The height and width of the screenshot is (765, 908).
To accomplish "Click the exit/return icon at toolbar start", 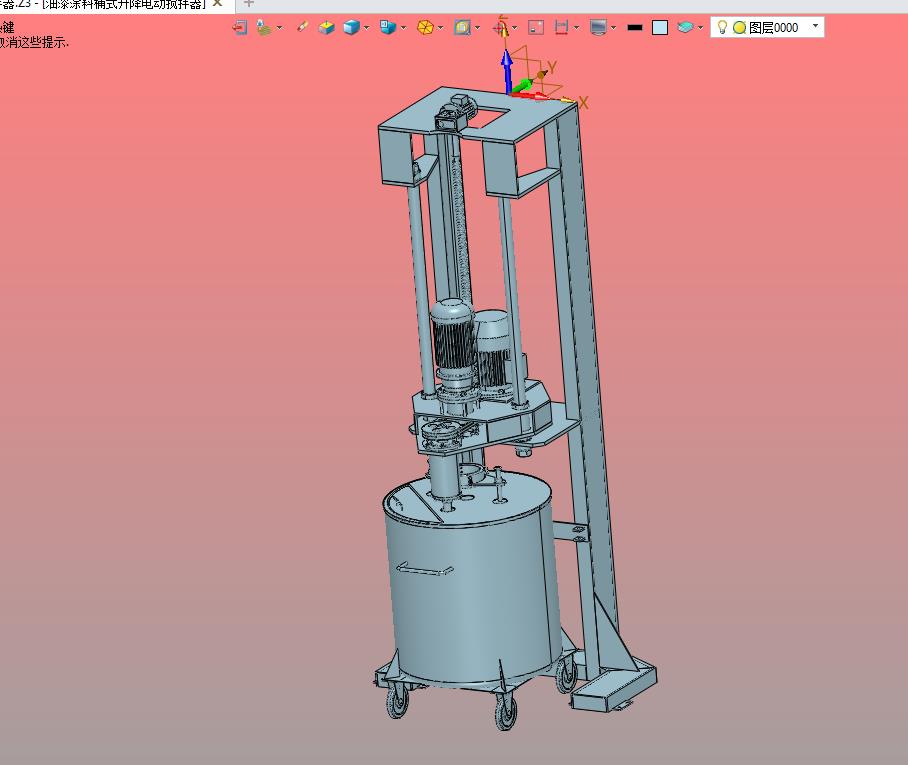I will pyautogui.click(x=240, y=27).
